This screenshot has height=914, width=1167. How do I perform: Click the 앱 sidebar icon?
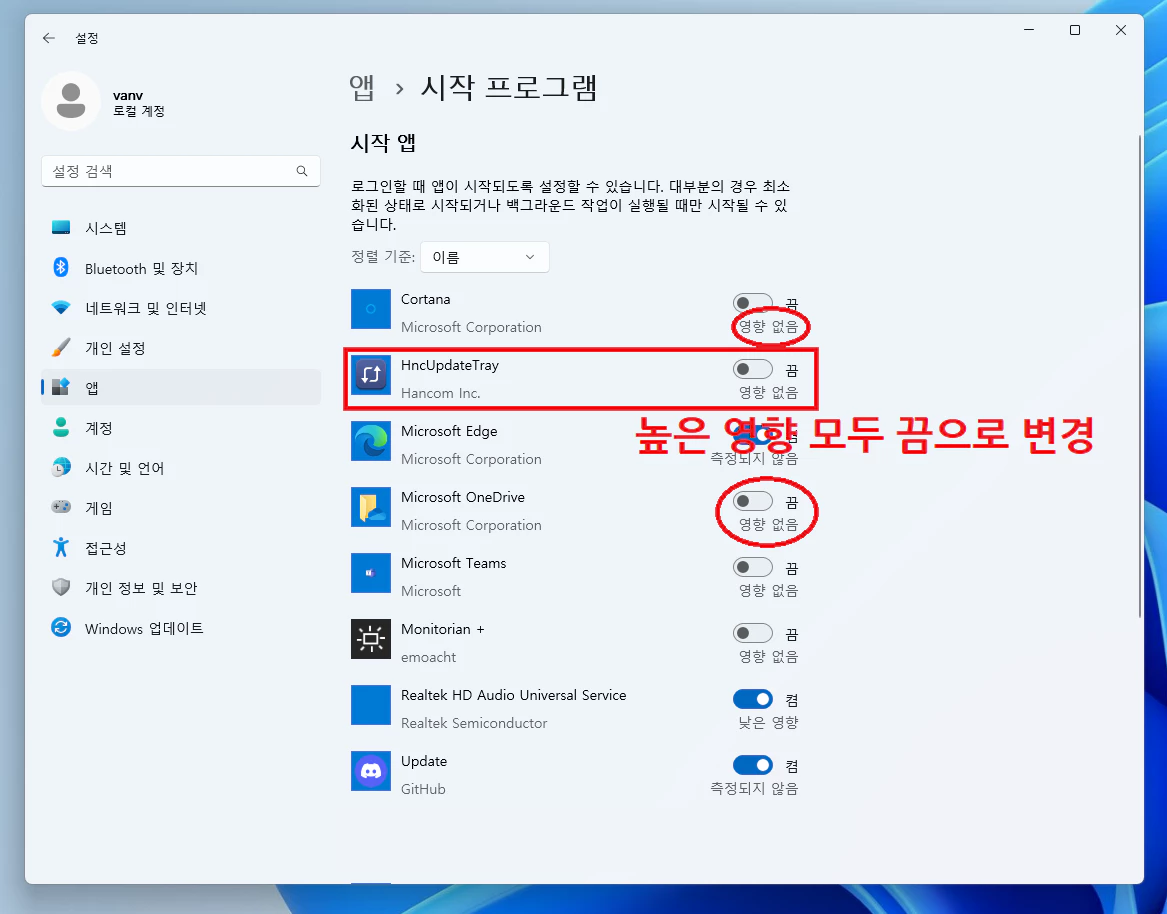[x=61, y=387]
